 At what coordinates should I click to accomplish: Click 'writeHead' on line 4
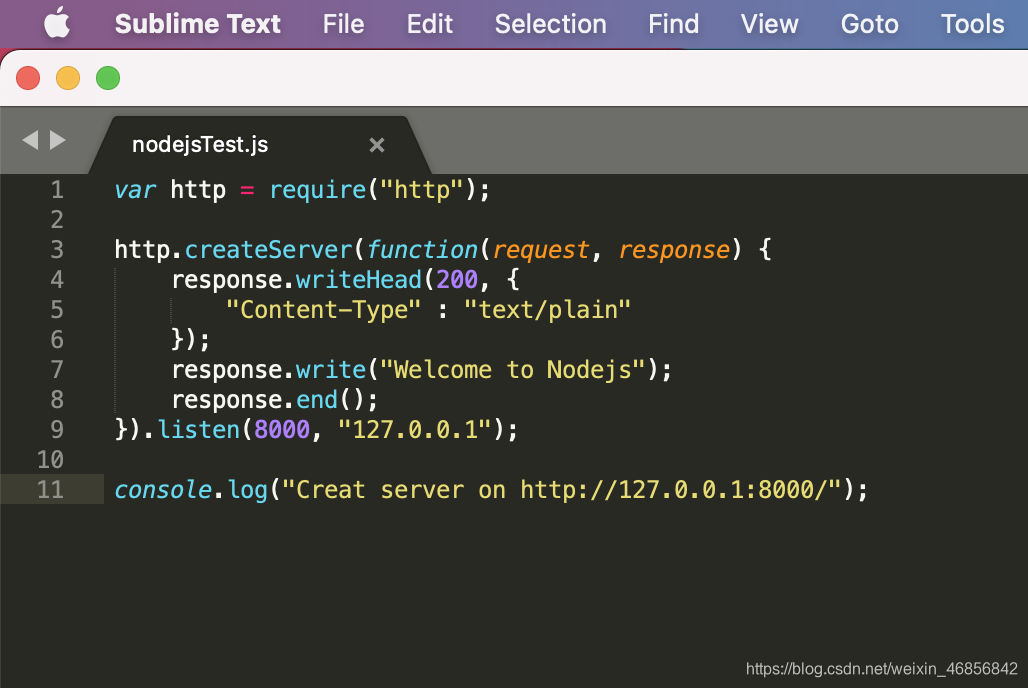coord(359,280)
